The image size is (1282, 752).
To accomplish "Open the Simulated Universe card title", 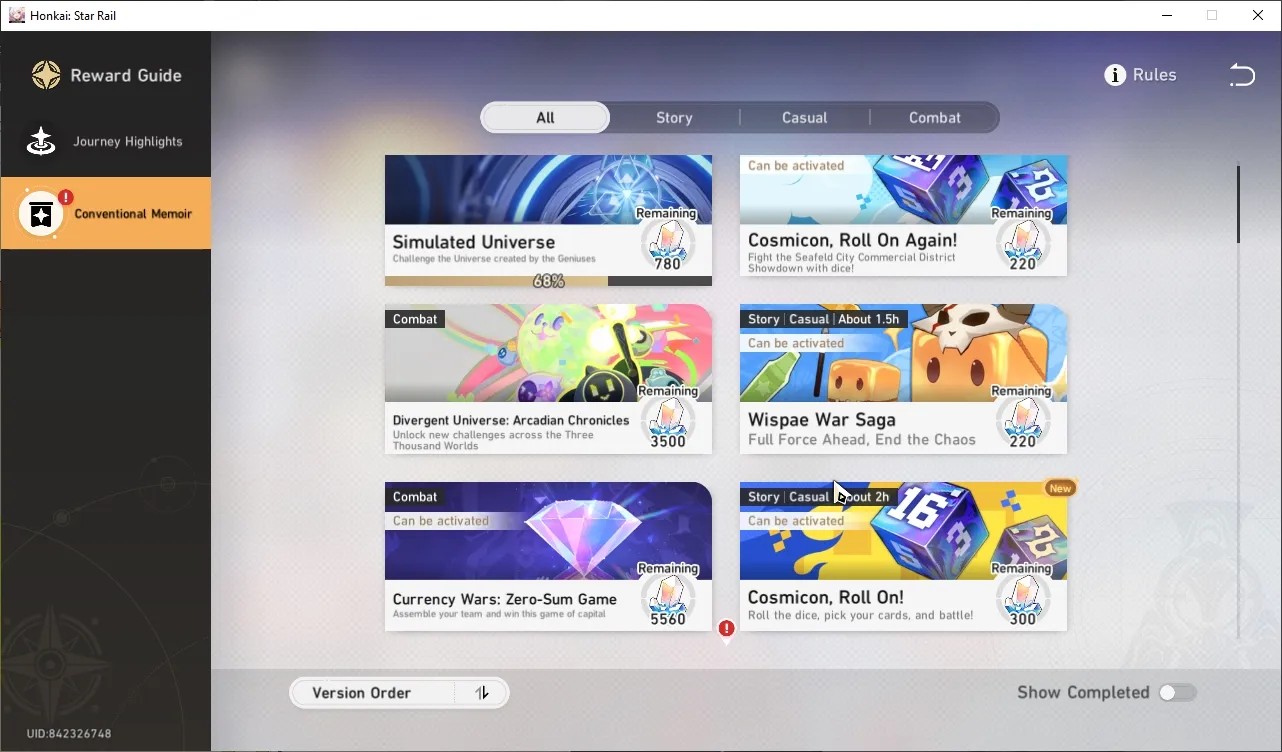I will click(473, 242).
